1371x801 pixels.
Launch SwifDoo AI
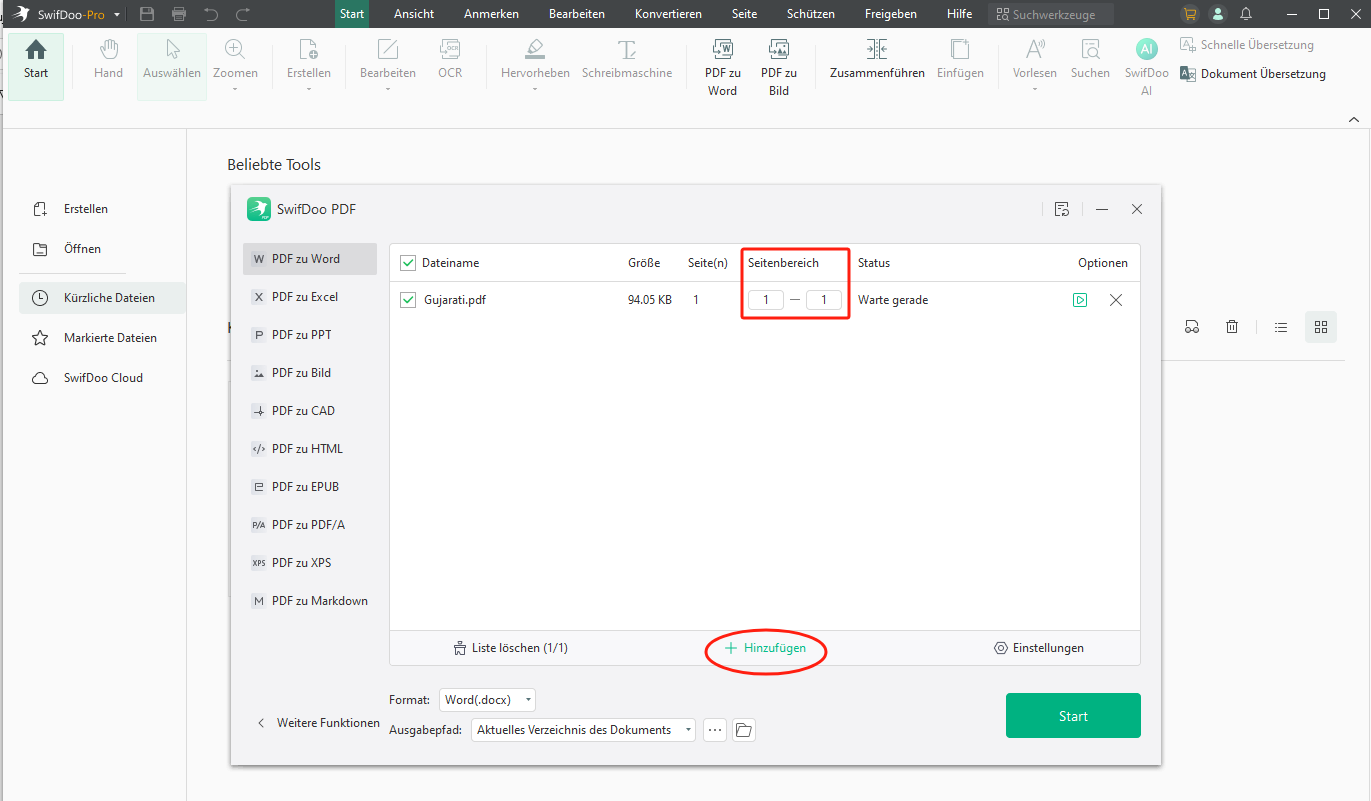point(1146,68)
